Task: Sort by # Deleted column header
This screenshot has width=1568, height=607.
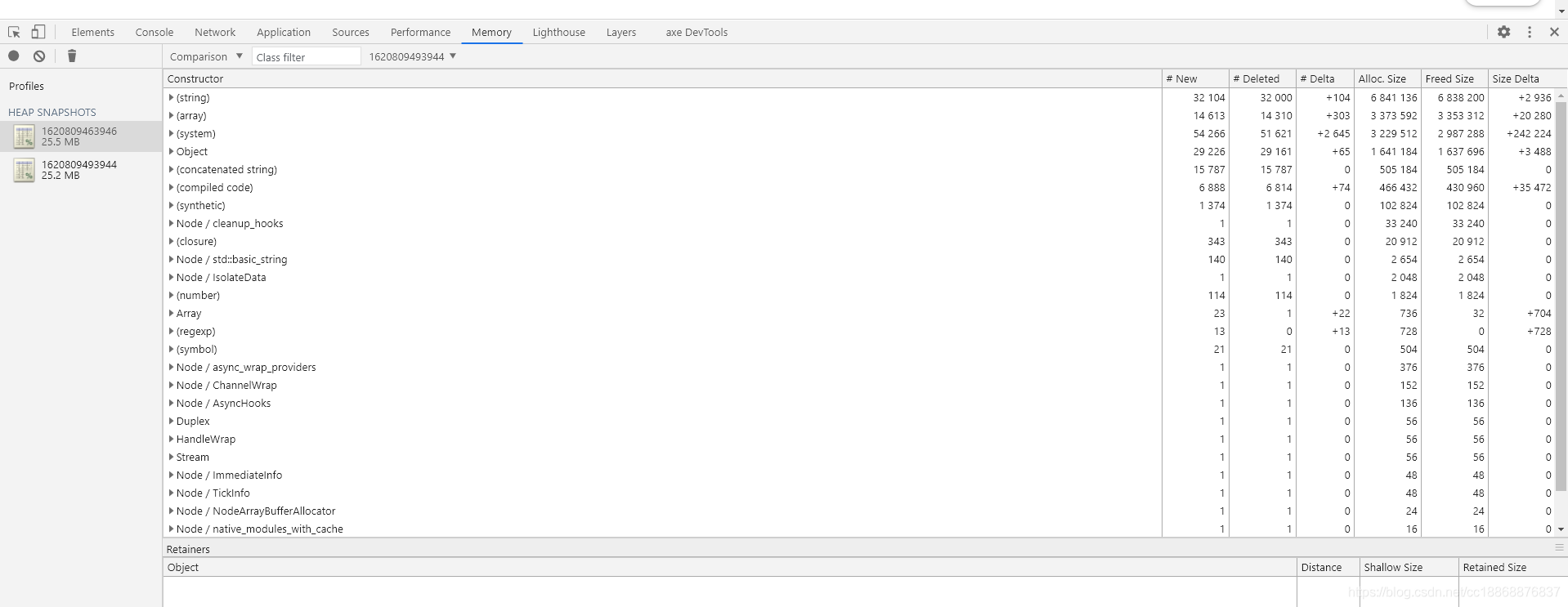Action: click(1262, 78)
